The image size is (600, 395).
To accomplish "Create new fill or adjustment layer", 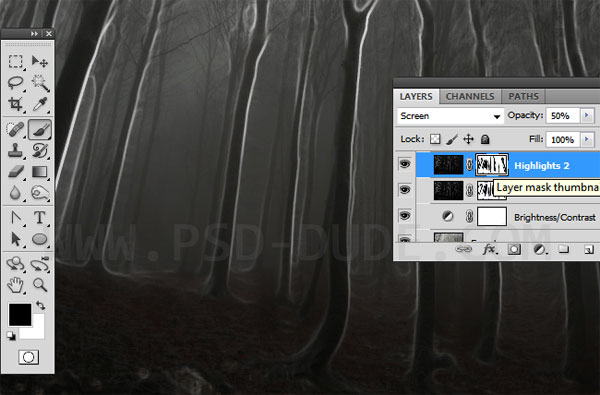I will point(540,250).
